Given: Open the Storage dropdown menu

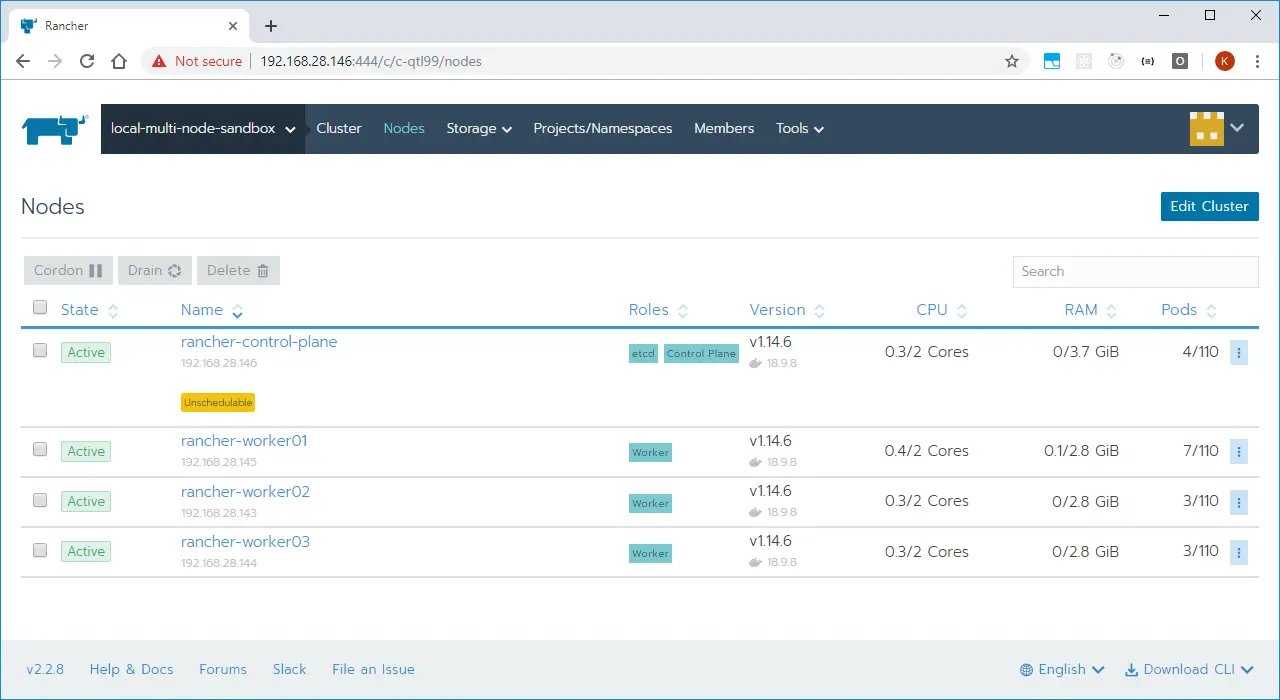Looking at the screenshot, I should pyautogui.click(x=479, y=129).
